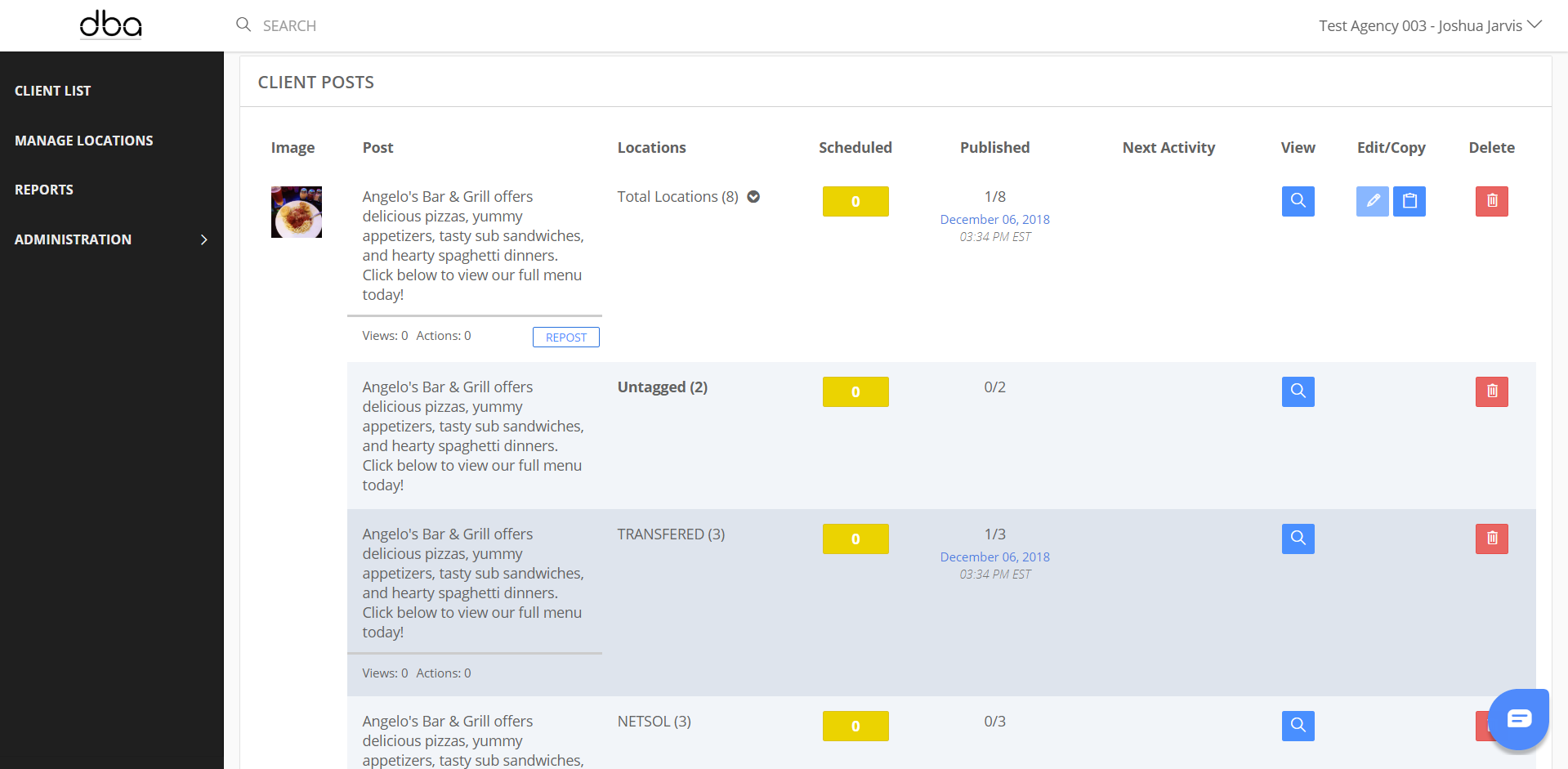Click the pencil edit icon for first post
Image resolution: width=1568 pixels, height=769 pixels.
[x=1372, y=201]
